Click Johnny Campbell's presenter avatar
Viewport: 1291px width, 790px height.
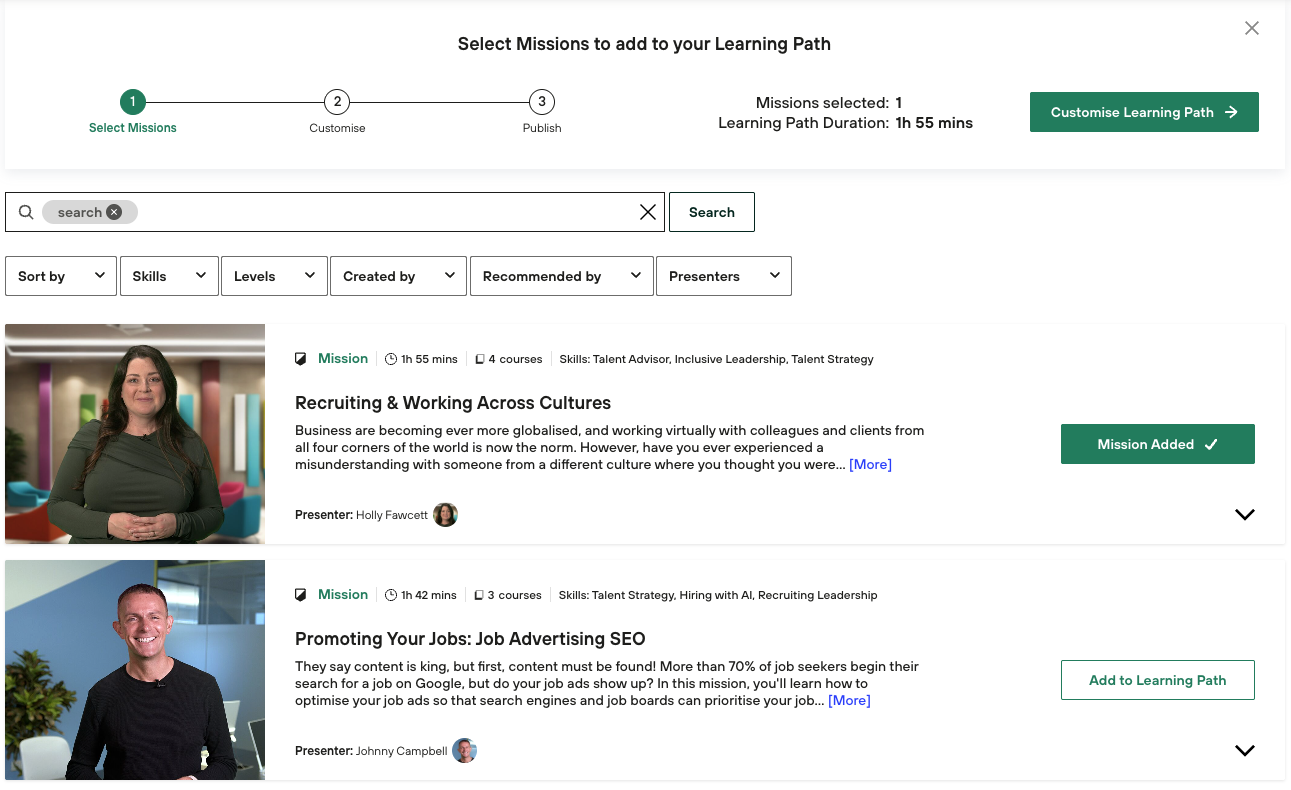[x=464, y=751]
